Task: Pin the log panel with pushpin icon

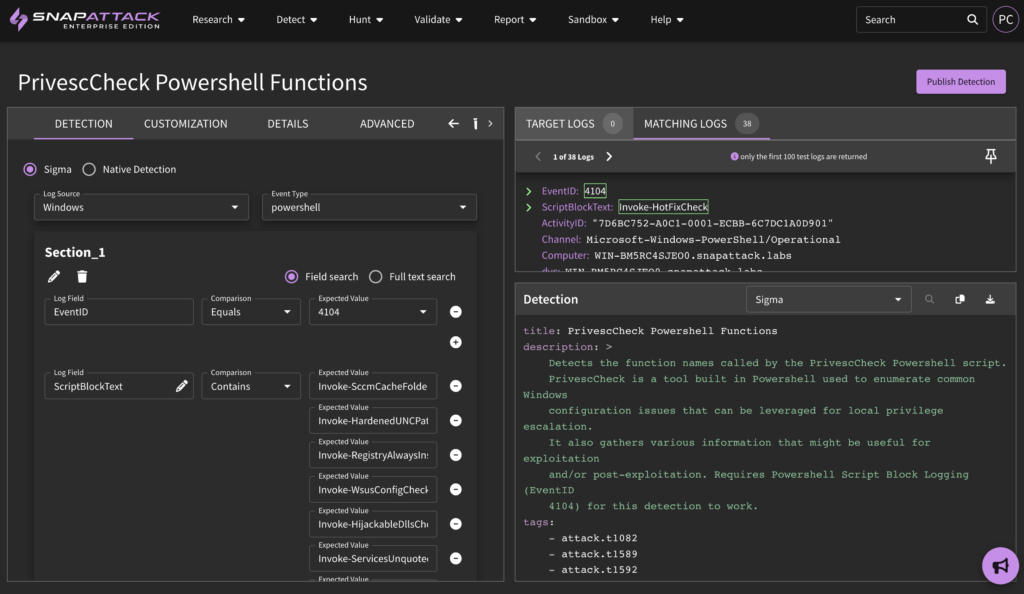Action: [991, 156]
